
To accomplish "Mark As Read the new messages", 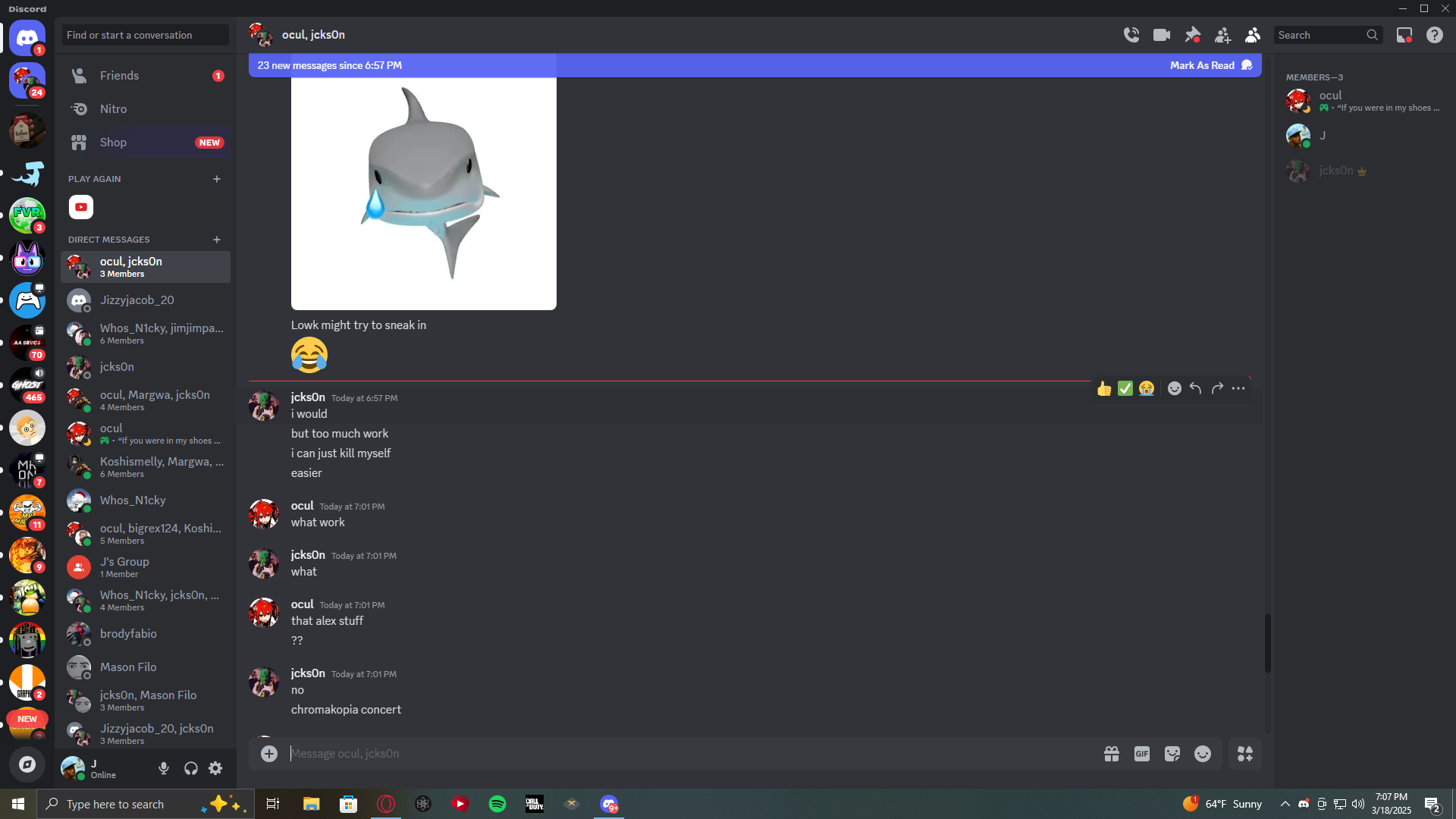I will click(1210, 65).
